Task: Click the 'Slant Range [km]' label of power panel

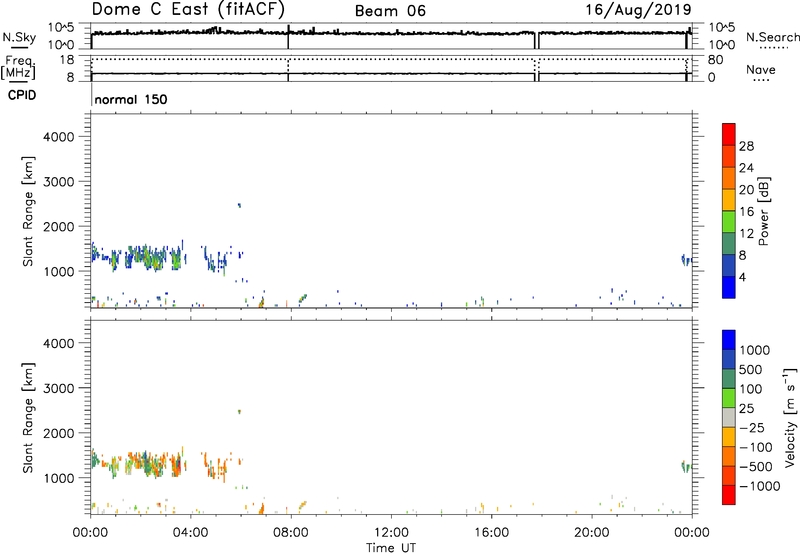Action: 28,211
